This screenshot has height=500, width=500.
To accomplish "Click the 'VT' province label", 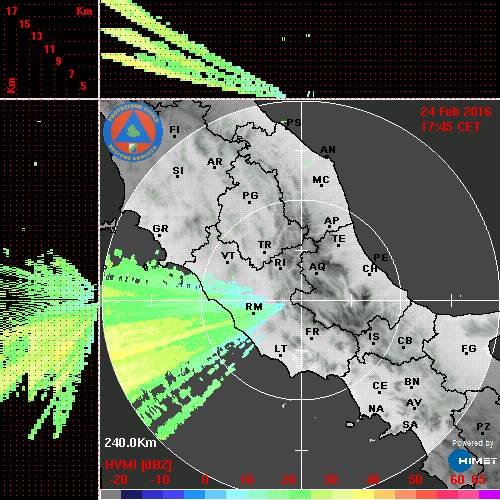I will [228, 256].
